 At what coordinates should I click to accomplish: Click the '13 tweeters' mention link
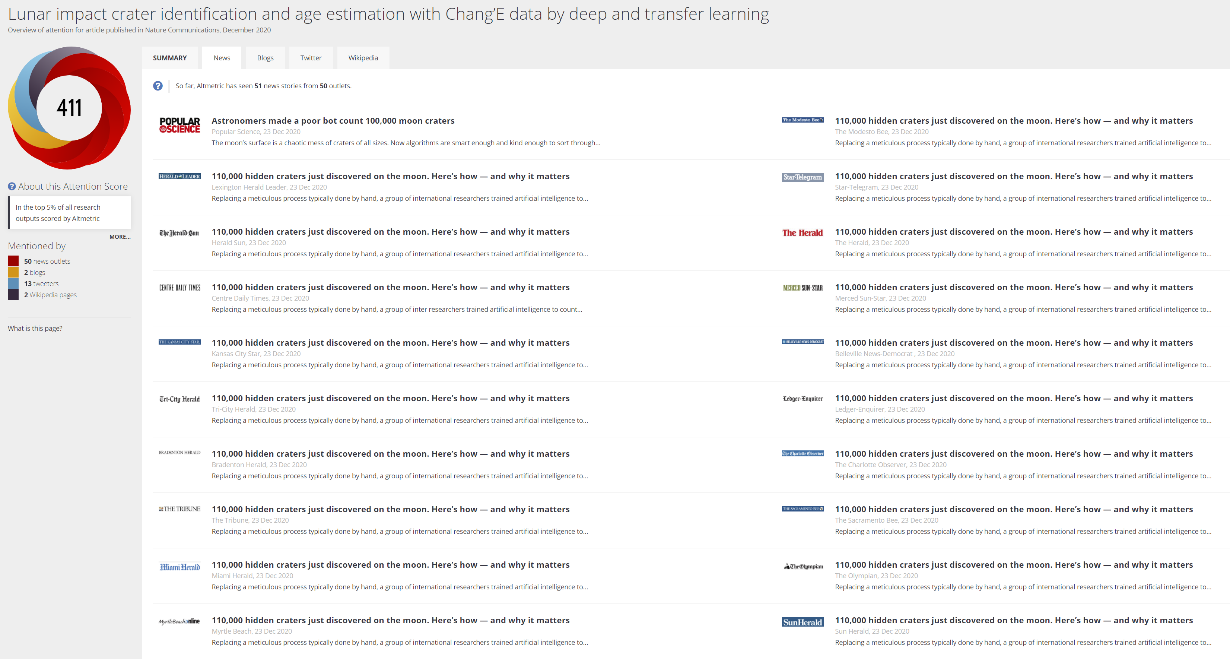pyautogui.click(x=39, y=284)
